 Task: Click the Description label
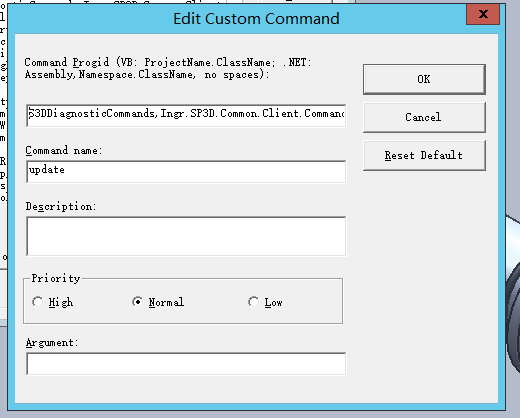[x=61, y=207]
